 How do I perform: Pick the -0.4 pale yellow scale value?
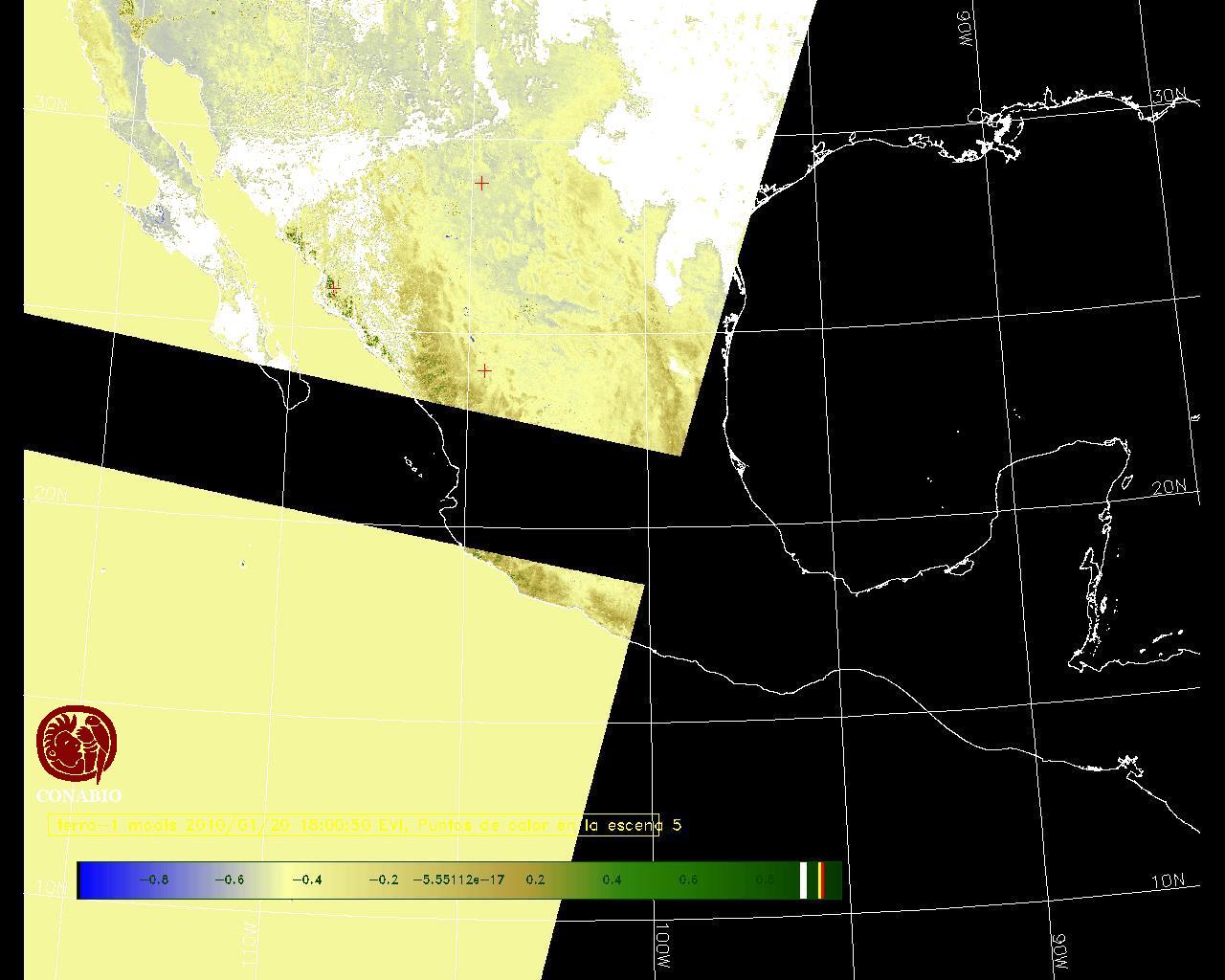click(x=306, y=880)
